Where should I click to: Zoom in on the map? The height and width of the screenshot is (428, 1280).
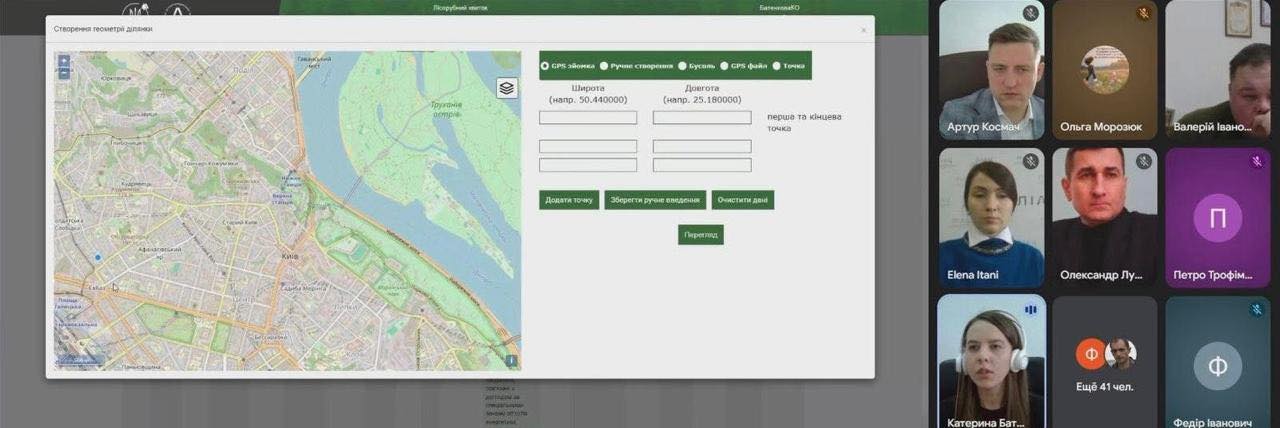point(64,61)
